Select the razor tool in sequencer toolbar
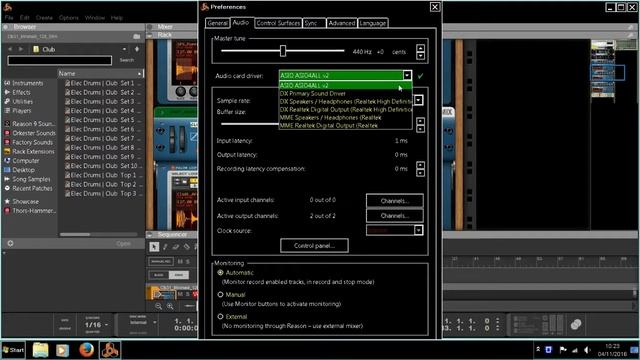 (187, 247)
